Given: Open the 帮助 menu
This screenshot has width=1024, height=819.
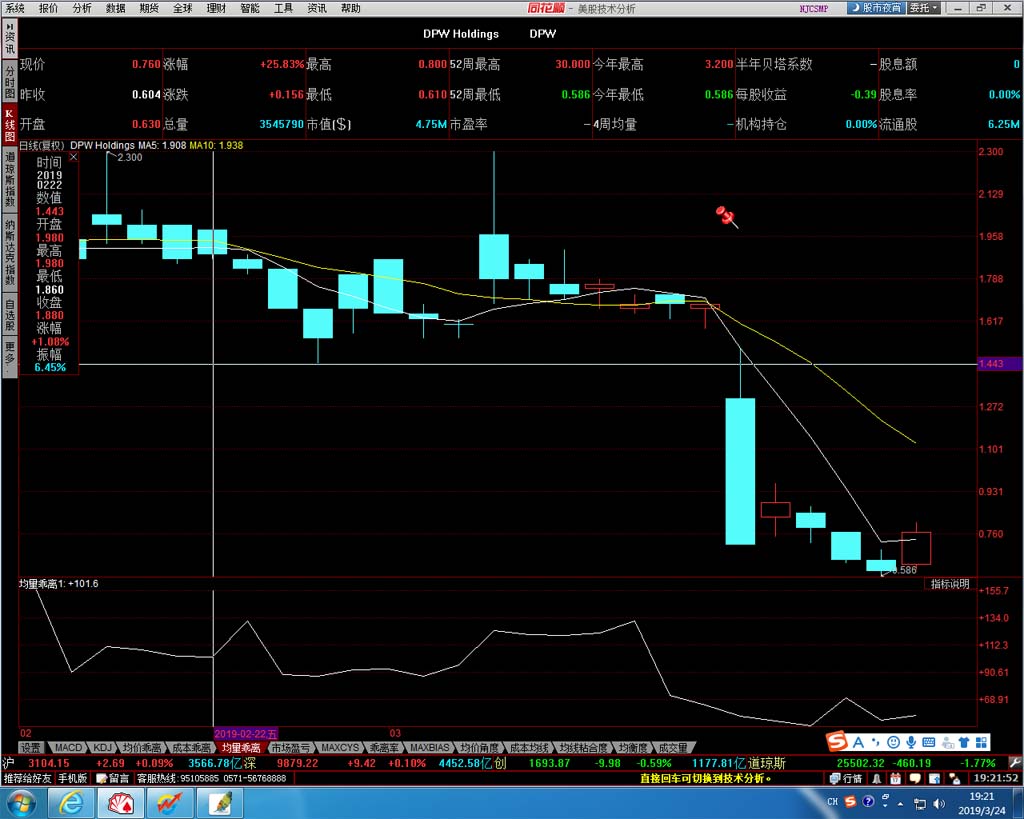Looking at the screenshot, I should tap(351, 8).
